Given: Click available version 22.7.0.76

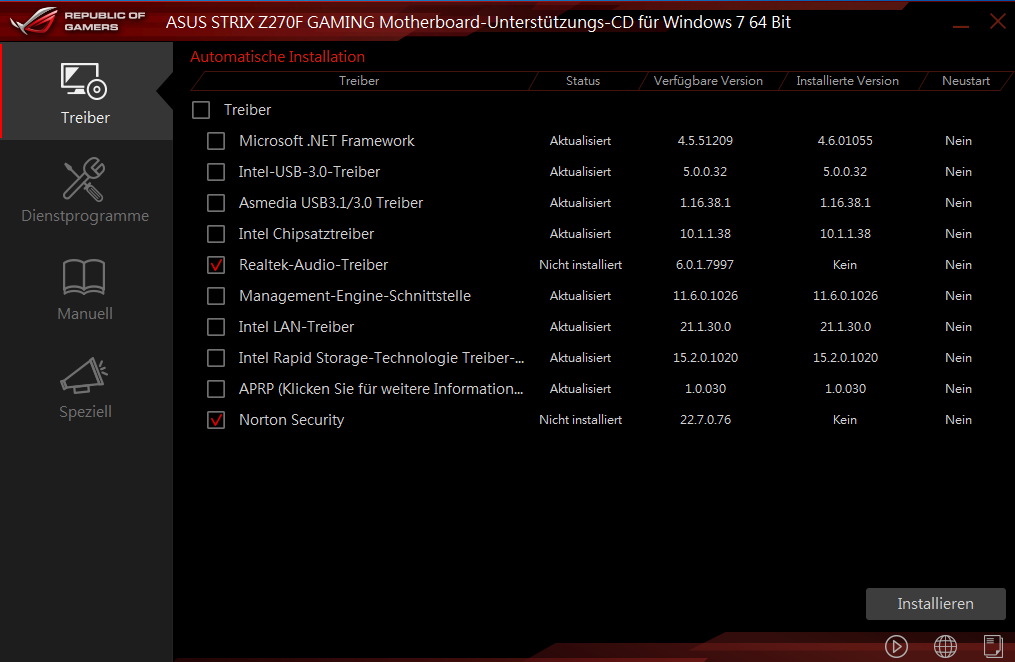Looking at the screenshot, I should coord(705,420).
